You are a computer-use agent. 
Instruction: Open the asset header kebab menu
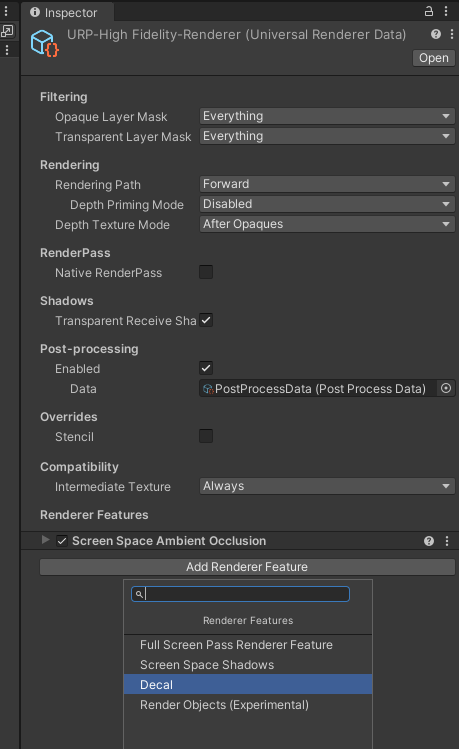[452, 34]
